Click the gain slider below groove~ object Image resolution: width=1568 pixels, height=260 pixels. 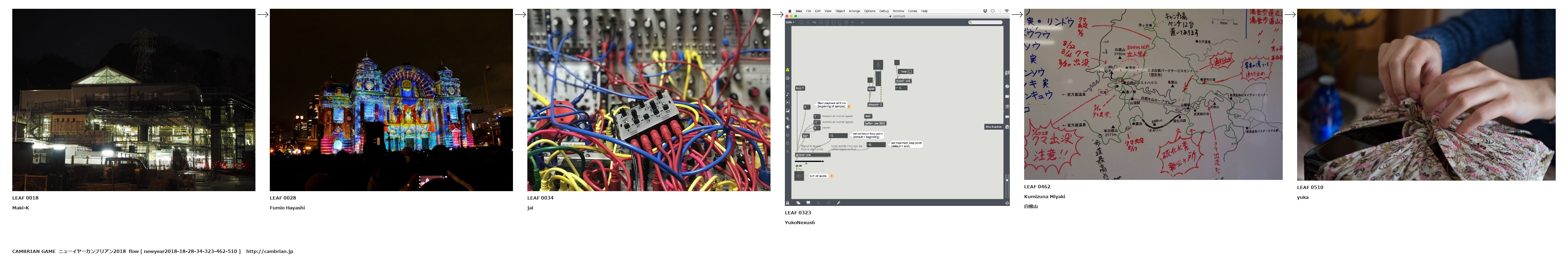click(809, 161)
